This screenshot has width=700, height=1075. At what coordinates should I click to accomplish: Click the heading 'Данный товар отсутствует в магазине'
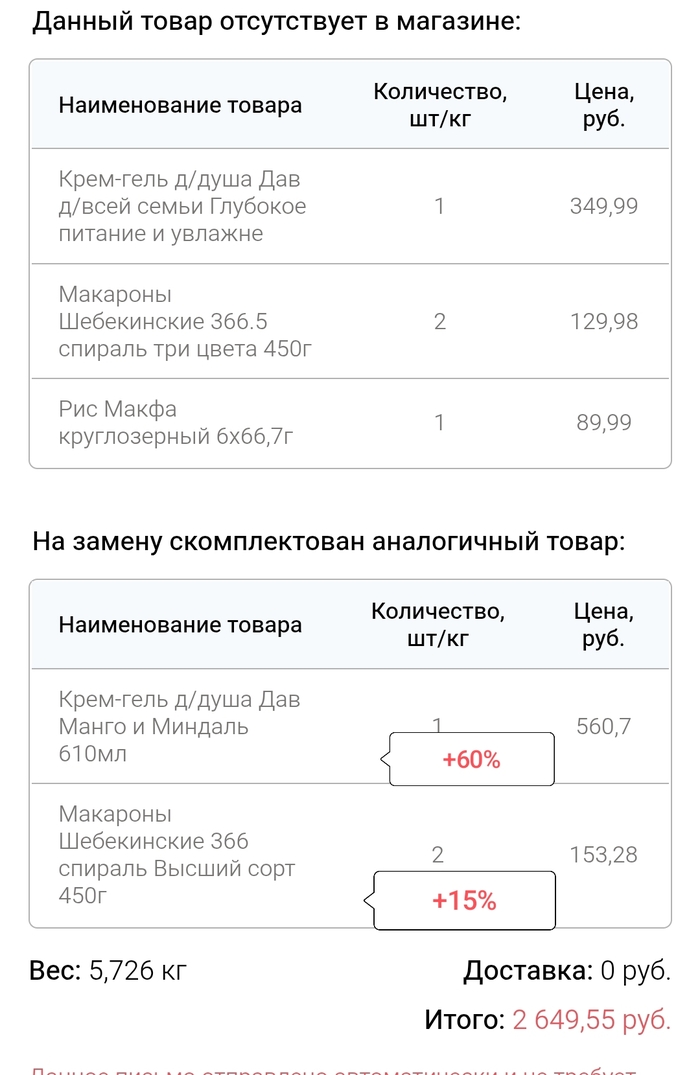coord(277,22)
